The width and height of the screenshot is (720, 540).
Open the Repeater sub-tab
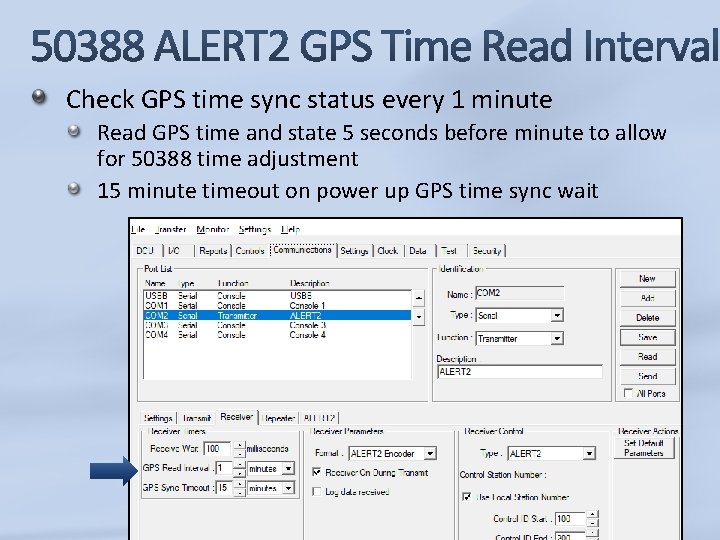tap(279, 418)
